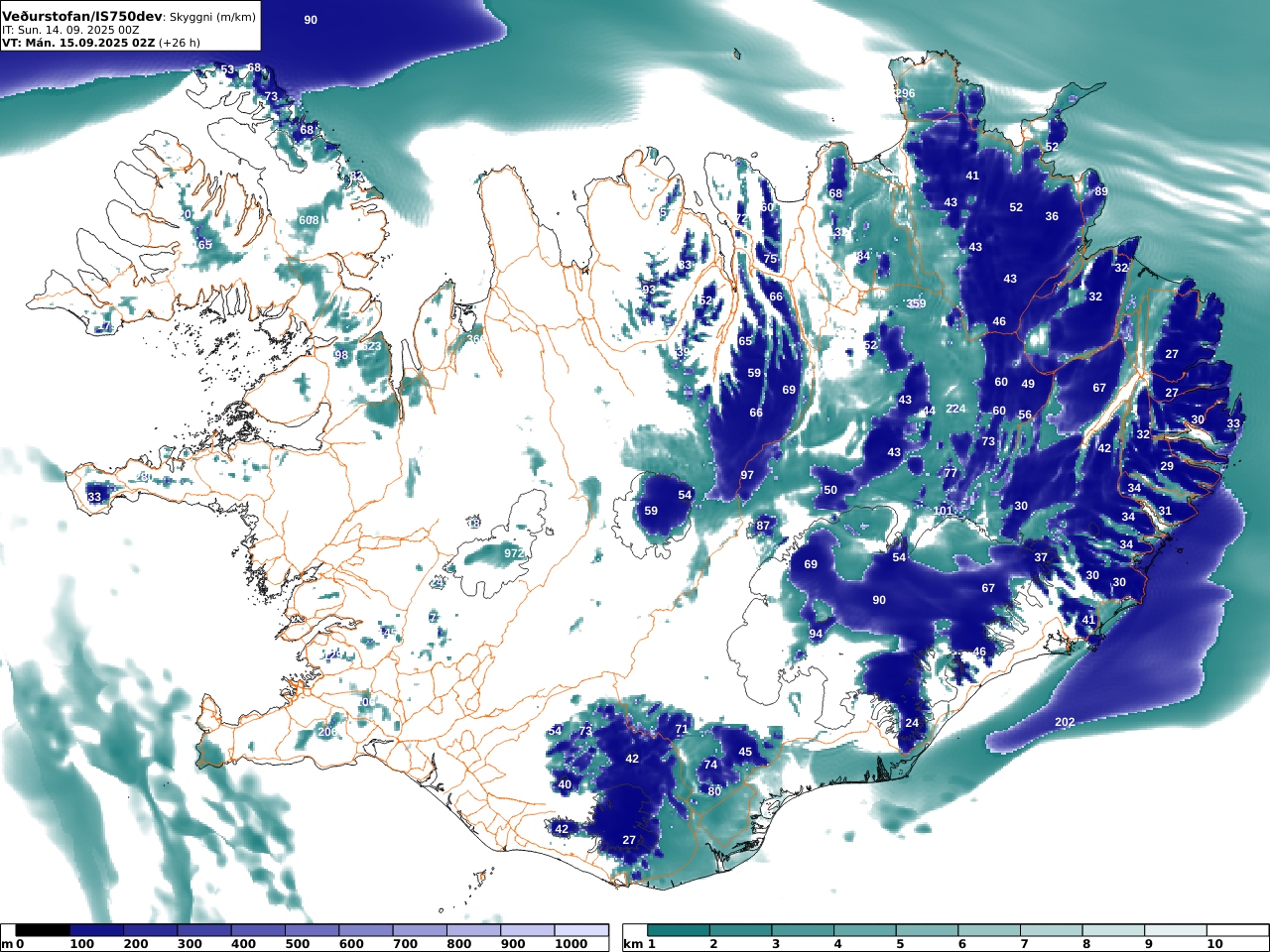Click the '89' value on northeast coast
Viewport: 1270px width, 952px height.
[1100, 191]
